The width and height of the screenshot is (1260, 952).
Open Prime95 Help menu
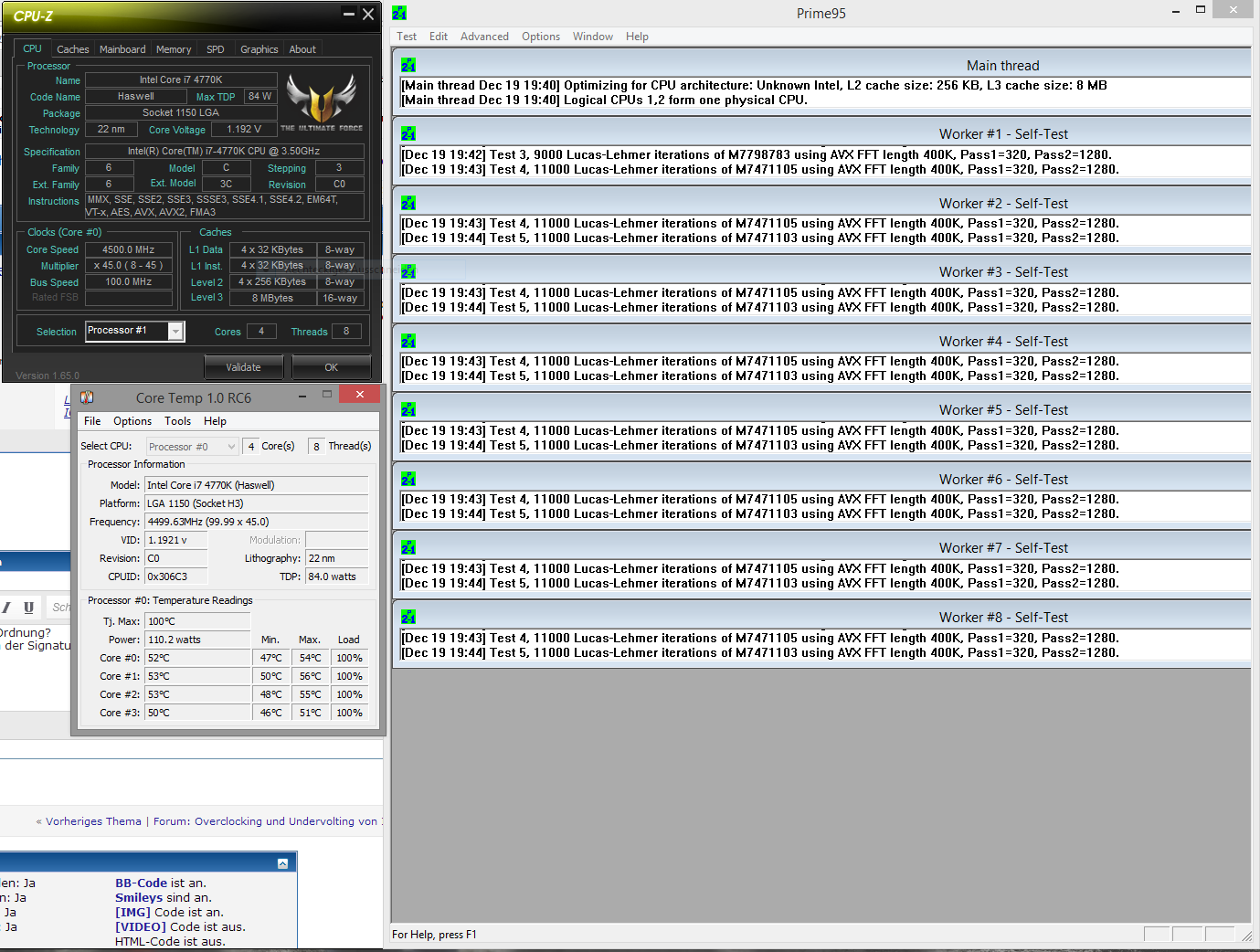point(637,37)
